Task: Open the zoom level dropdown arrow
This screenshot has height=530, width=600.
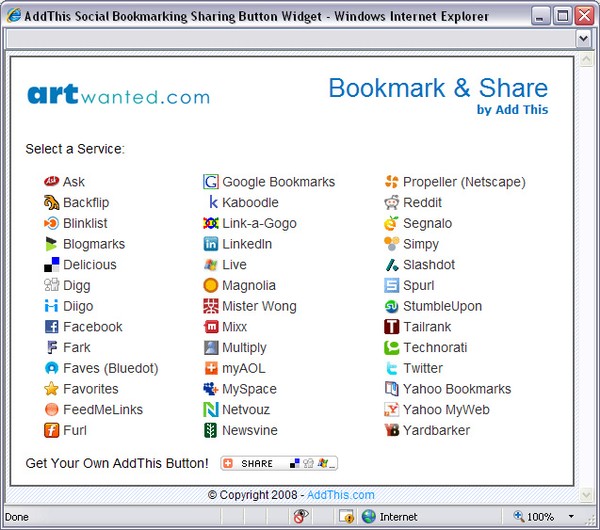Action: (x=571, y=517)
